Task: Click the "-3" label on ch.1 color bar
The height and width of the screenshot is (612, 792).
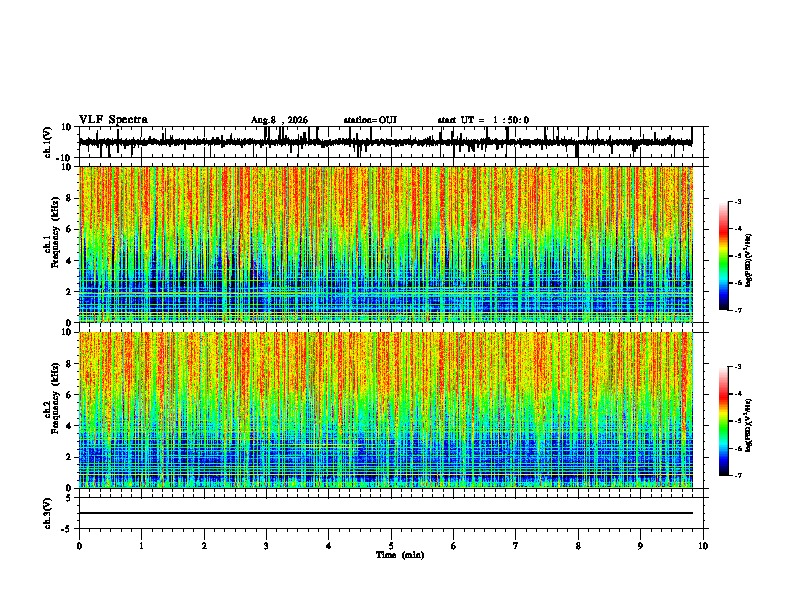Action: click(x=738, y=201)
